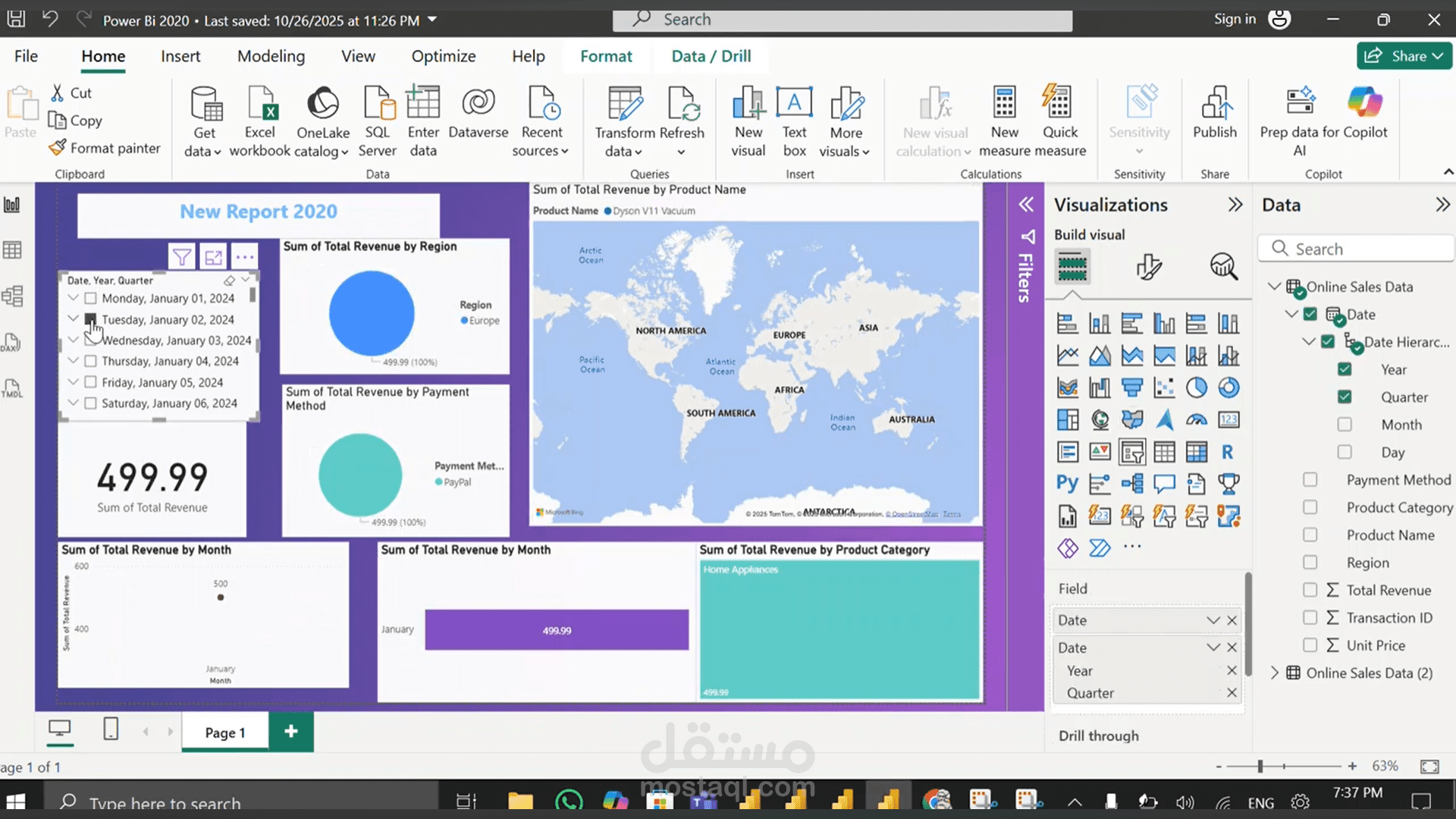1456x819 pixels.
Task: Select the Donut chart visualization
Action: point(1228,388)
